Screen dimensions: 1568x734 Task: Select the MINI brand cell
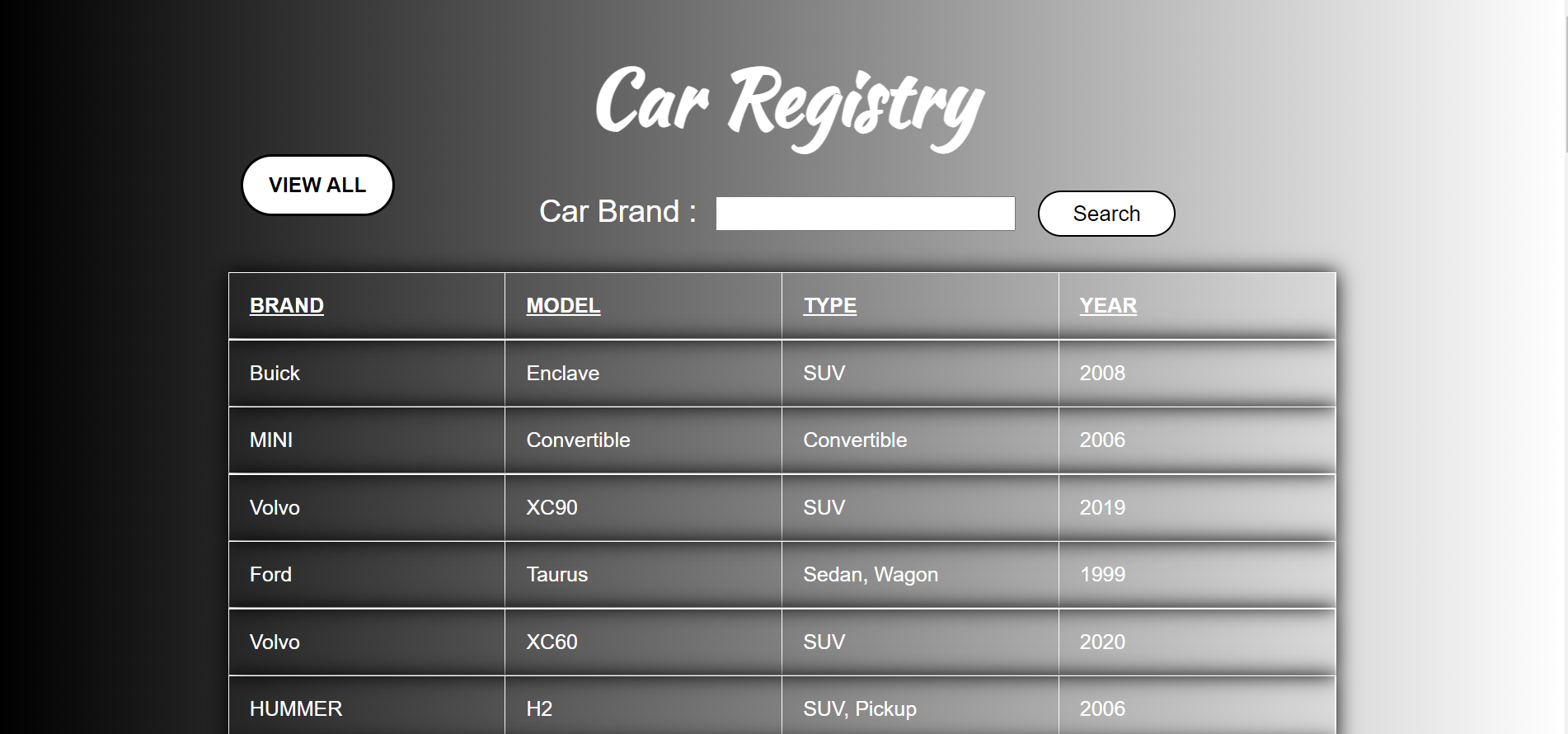[367, 440]
